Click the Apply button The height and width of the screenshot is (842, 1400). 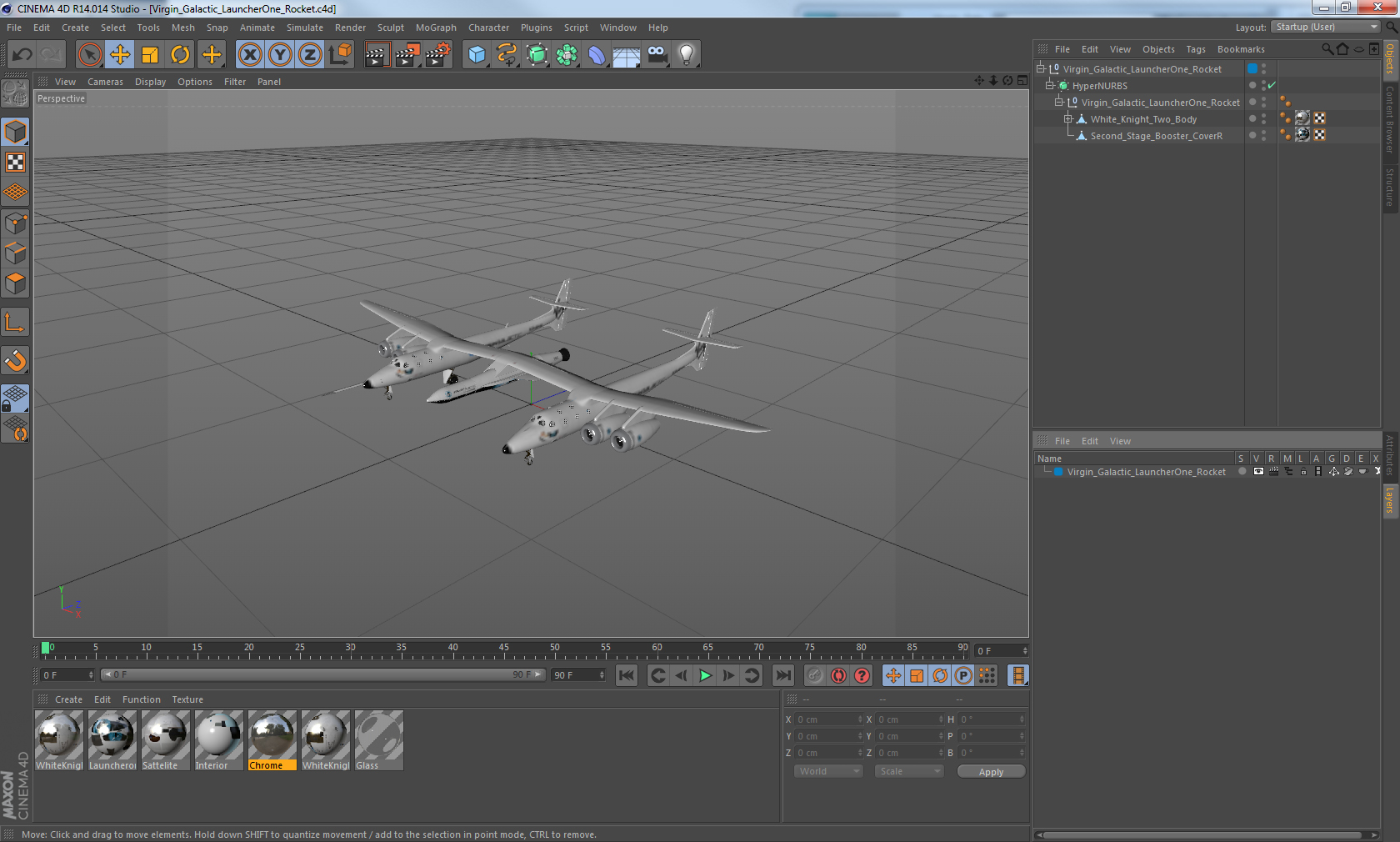tap(991, 772)
